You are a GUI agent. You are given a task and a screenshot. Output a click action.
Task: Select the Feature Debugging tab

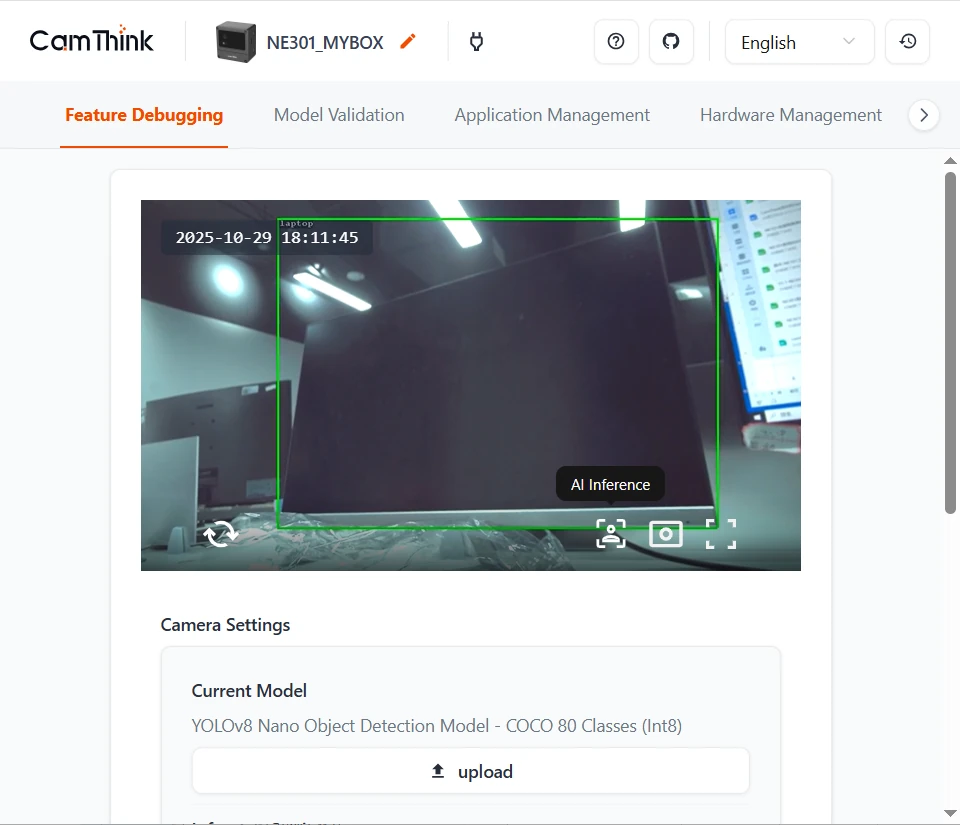144,115
